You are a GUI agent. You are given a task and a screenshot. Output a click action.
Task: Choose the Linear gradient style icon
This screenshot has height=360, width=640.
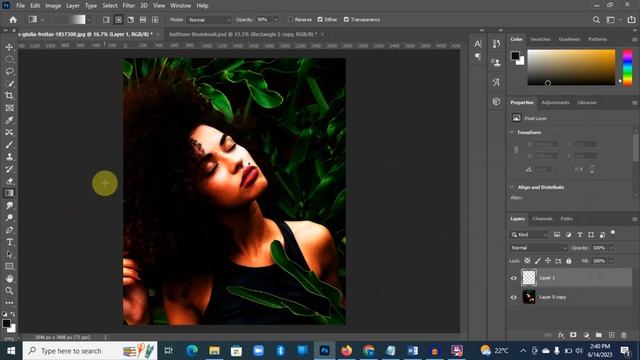[106, 20]
